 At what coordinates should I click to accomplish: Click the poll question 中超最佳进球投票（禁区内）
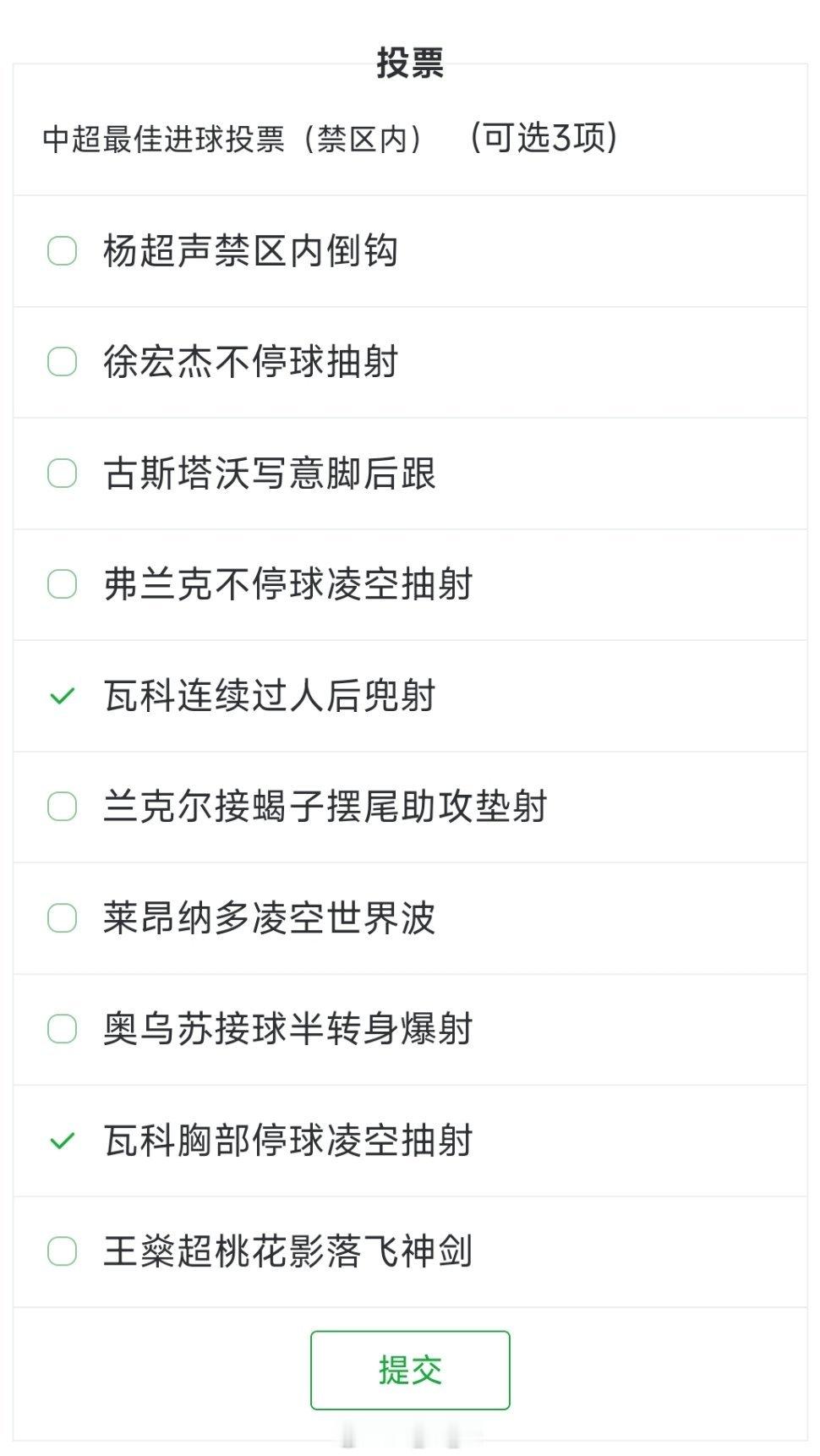point(233,140)
